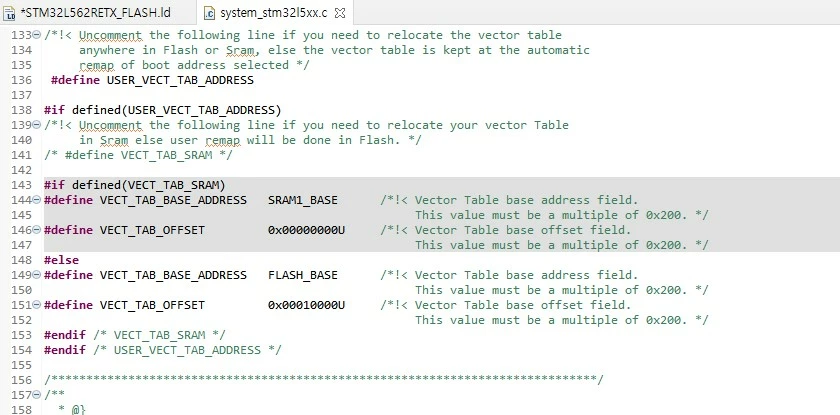Close the system_stm32l5xx.c tab
This screenshot has height=415, width=840.
[340, 13]
